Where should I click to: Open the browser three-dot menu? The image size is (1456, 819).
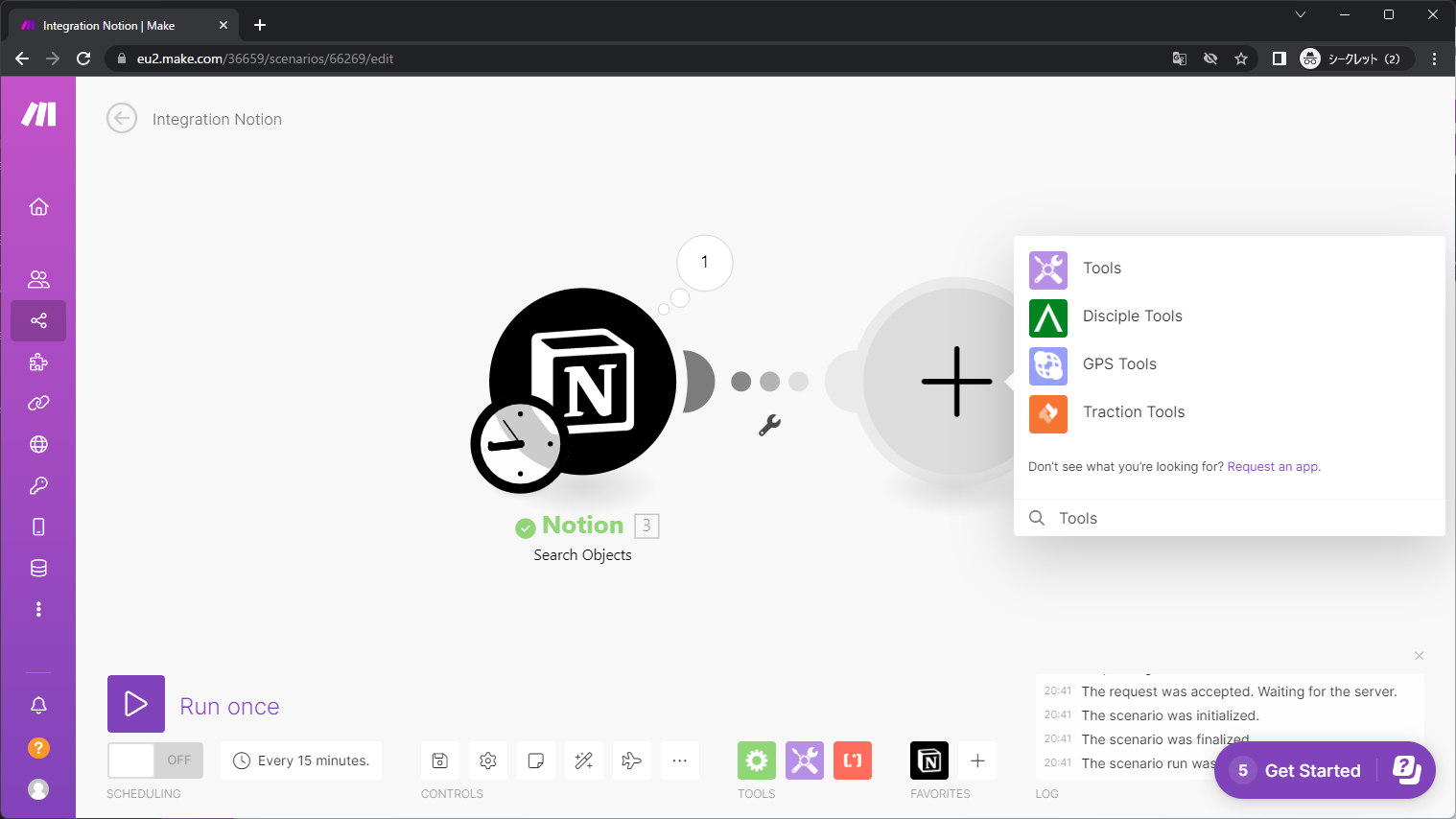pos(1434,58)
